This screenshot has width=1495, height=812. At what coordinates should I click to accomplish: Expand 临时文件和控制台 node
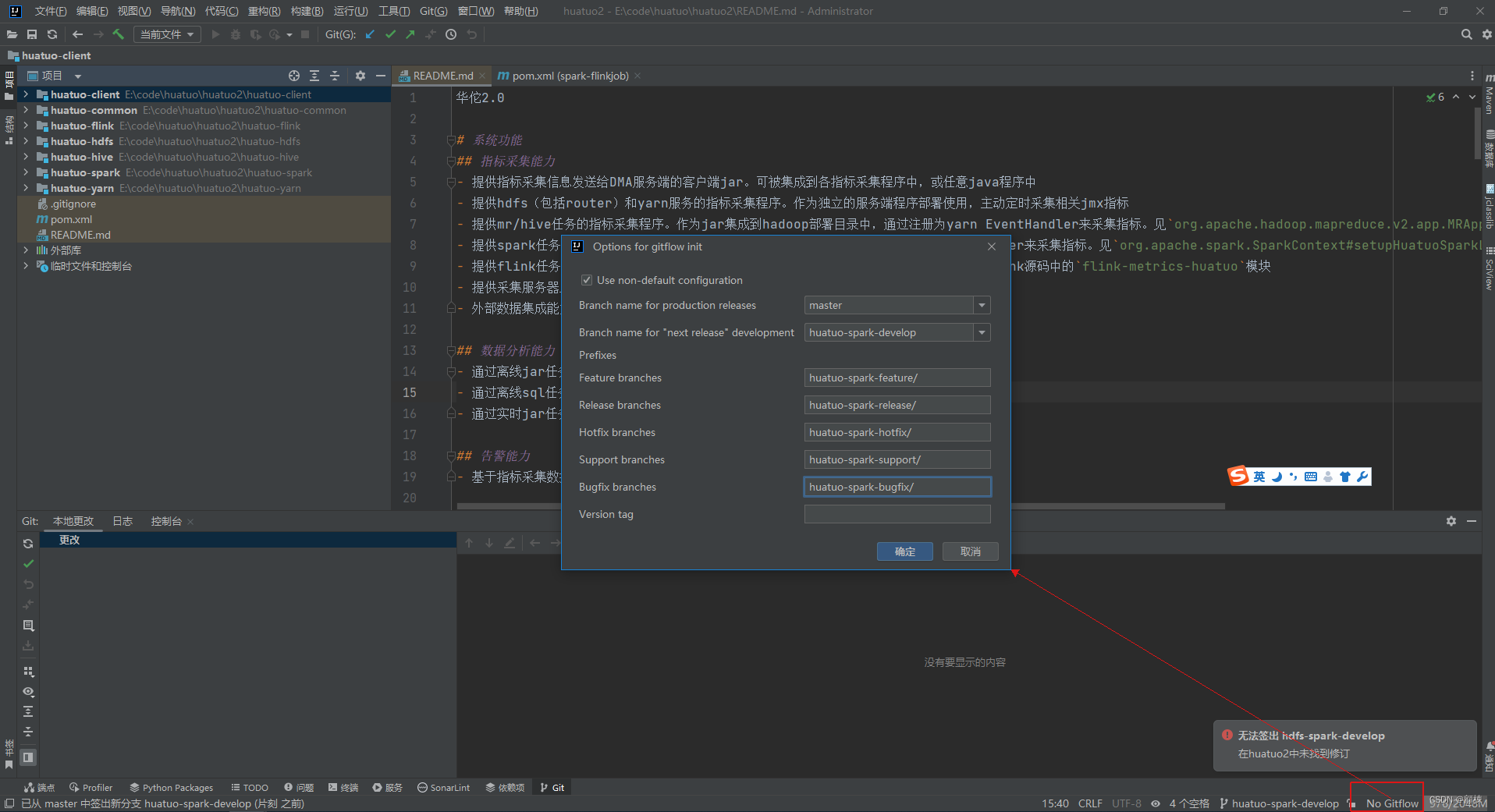click(26, 266)
